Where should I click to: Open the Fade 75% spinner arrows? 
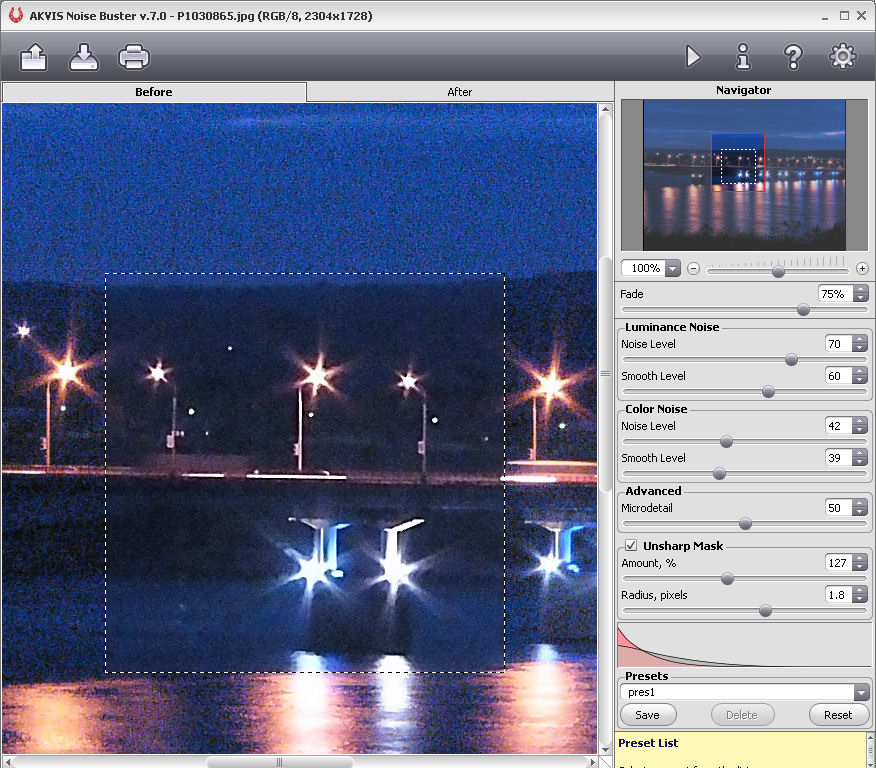tap(860, 294)
